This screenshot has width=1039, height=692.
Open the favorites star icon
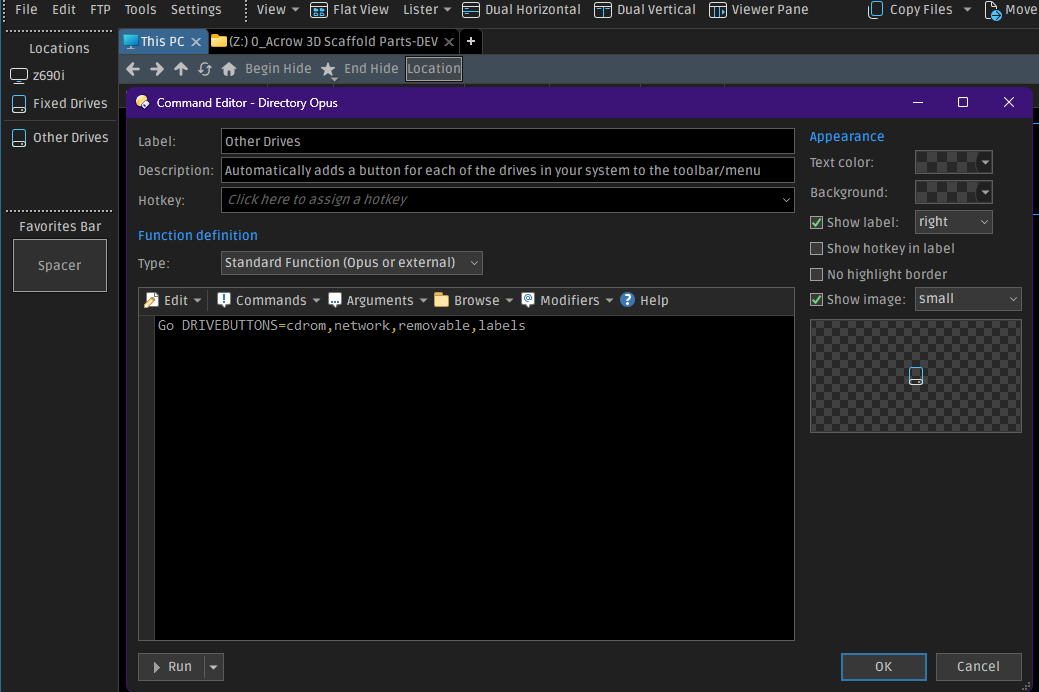coord(328,70)
